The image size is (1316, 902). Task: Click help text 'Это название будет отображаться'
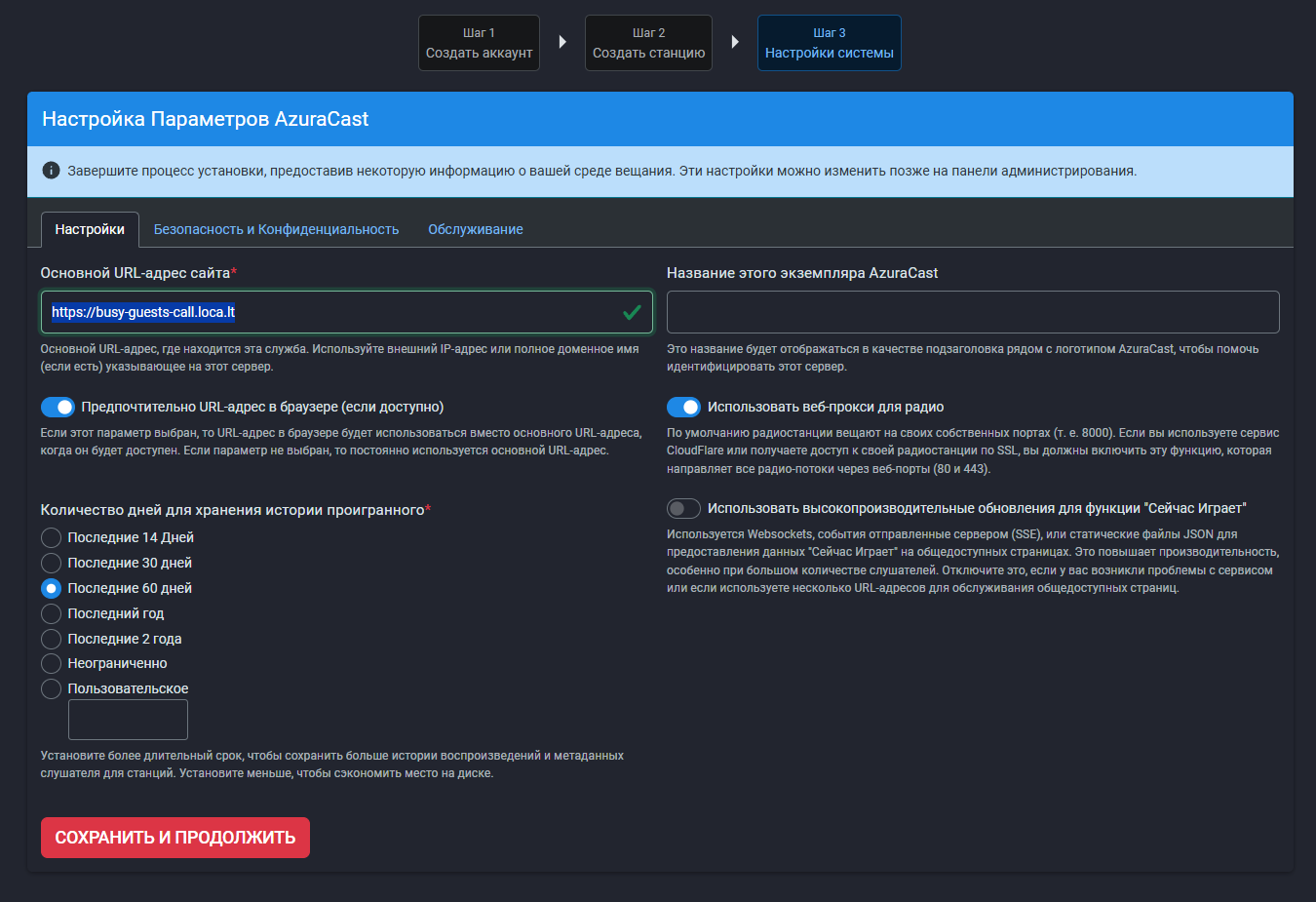[963, 358]
